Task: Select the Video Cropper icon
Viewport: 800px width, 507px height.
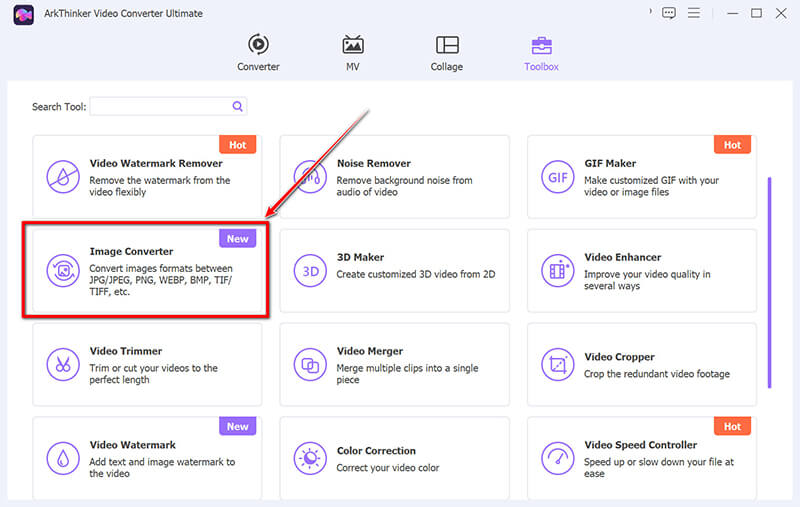Action: [557, 365]
